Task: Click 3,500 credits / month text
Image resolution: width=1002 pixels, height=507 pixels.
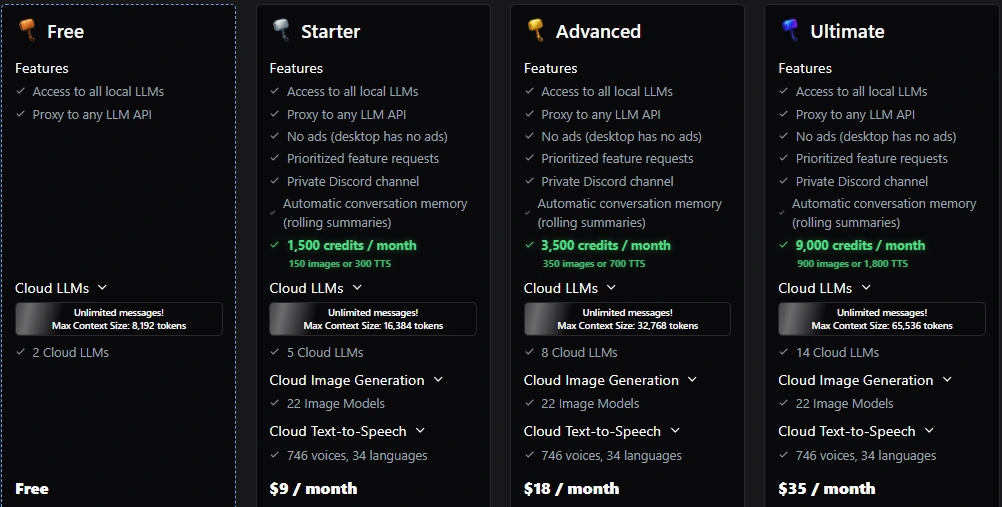Action: click(606, 246)
